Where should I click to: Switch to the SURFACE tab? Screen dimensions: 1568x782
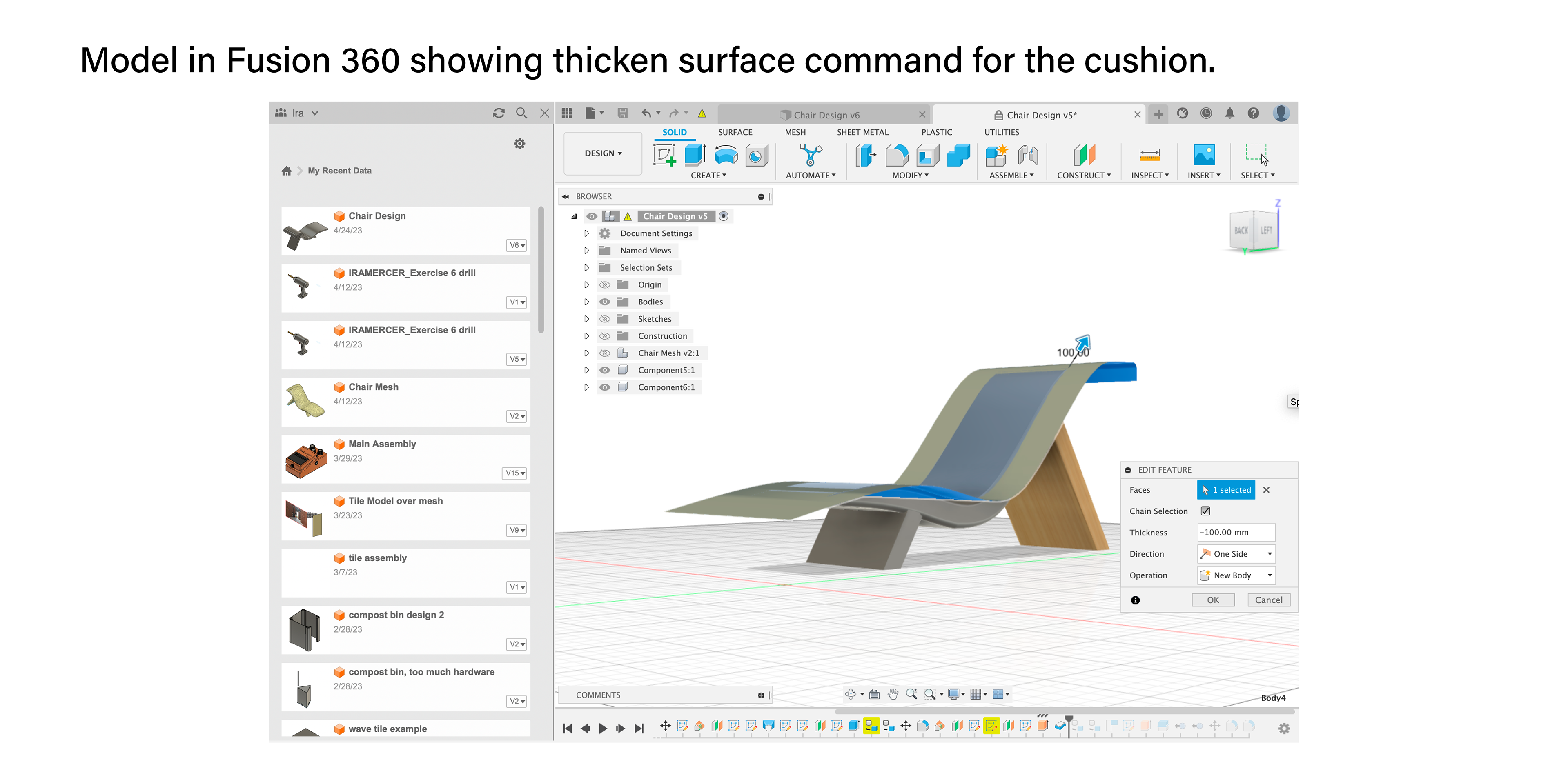click(735, 132)
